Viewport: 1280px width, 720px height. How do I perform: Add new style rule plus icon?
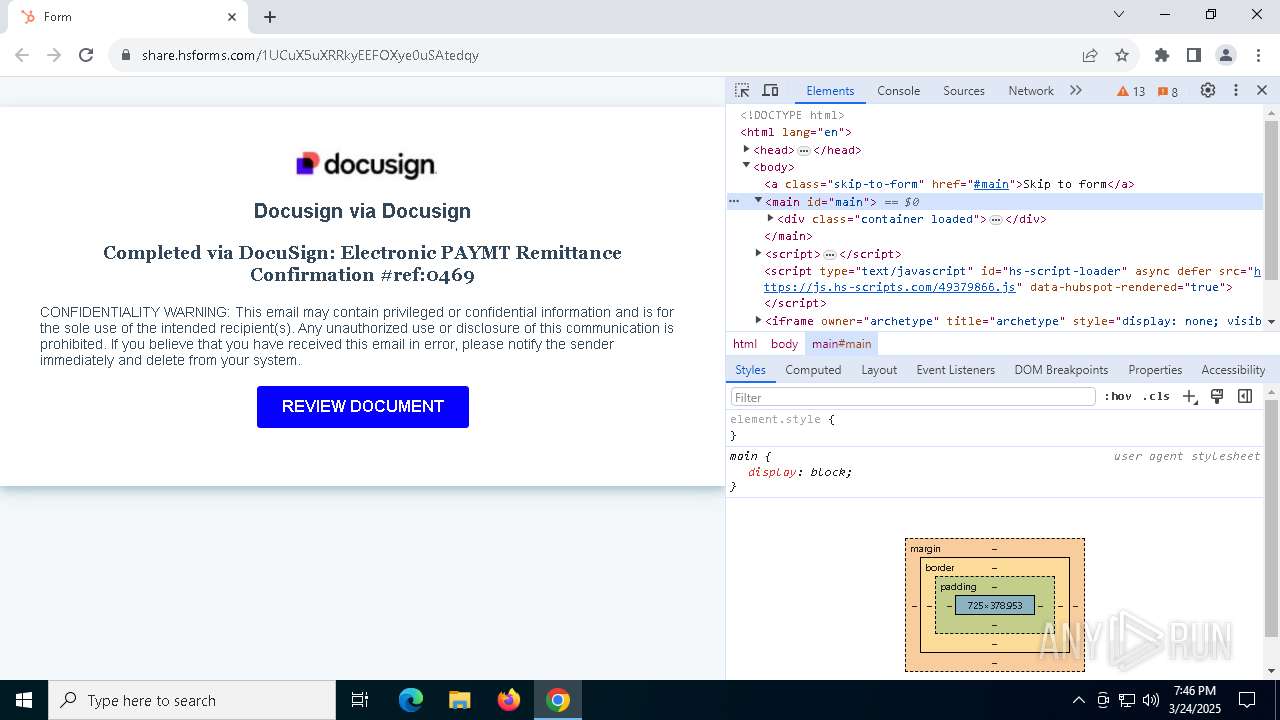(x=1189, y=397)
